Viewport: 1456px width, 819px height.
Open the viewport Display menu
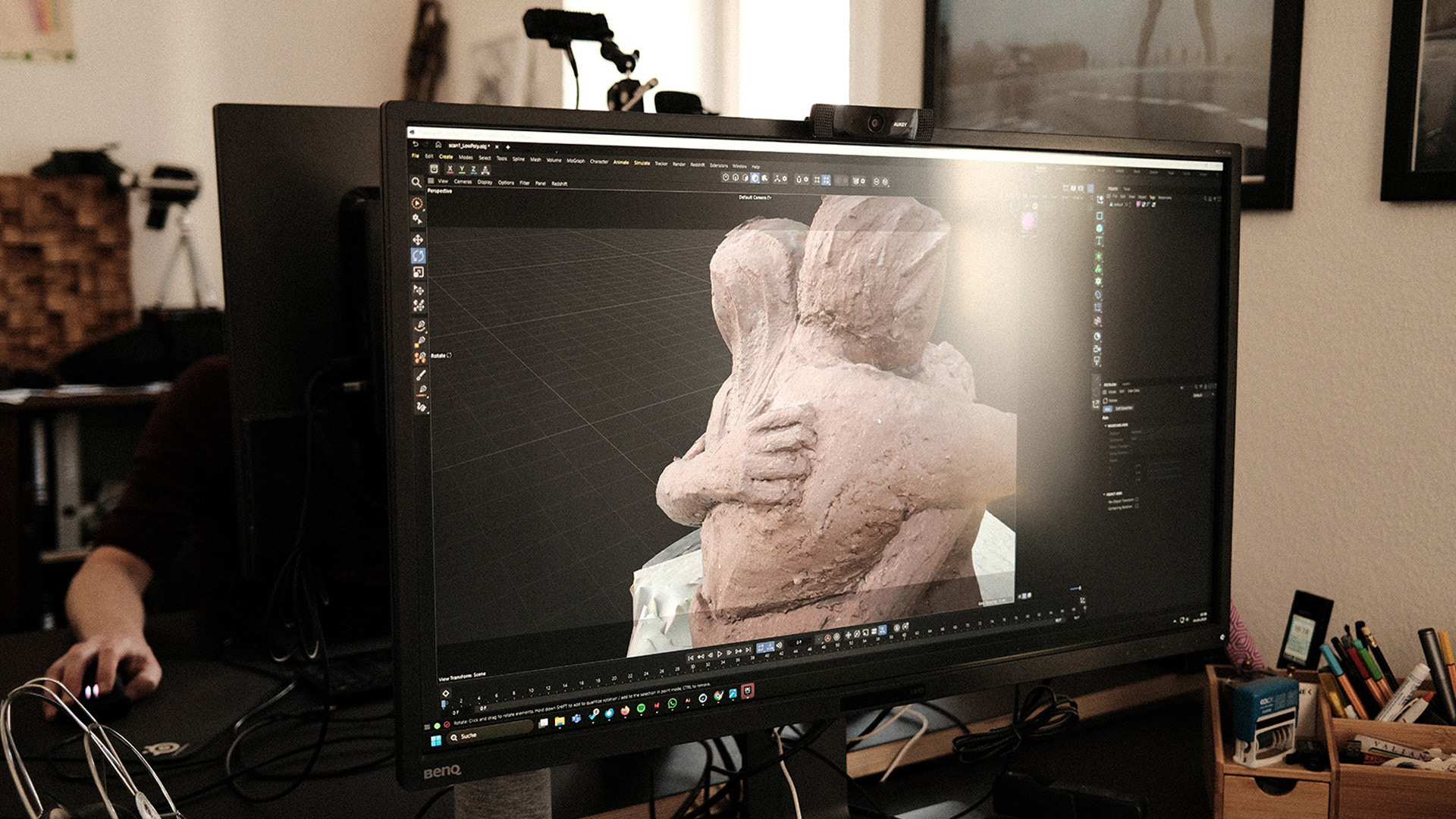coord(485,182)
